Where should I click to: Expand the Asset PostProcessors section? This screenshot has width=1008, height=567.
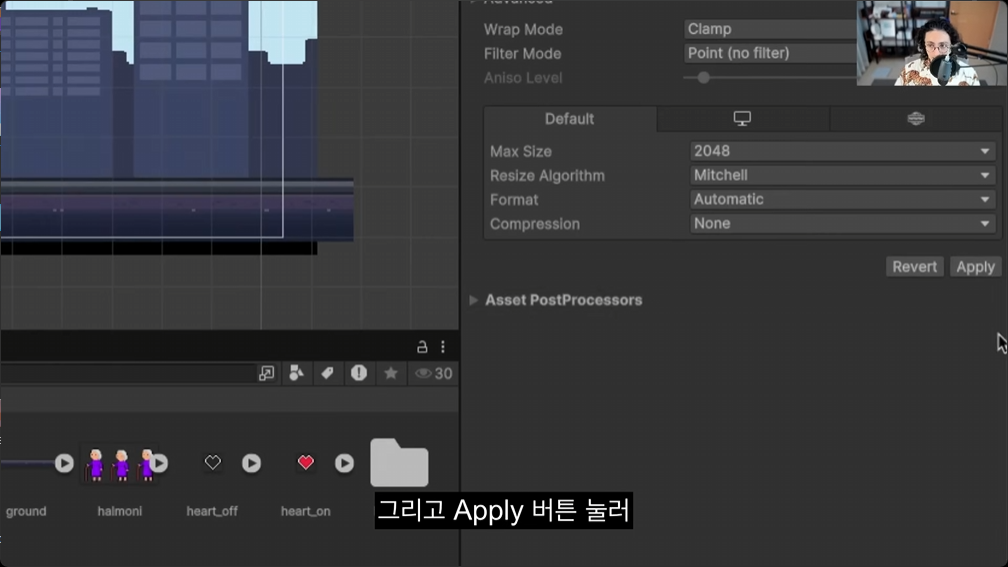[x=474, y=300]
